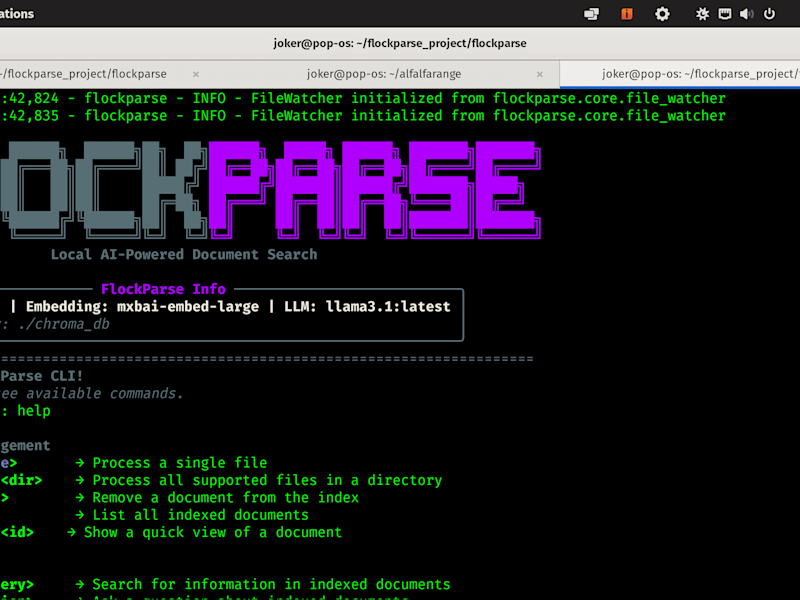Click the typed 'help' command
800x600 pixels.
pyautogui.click(x=34, y=411)
